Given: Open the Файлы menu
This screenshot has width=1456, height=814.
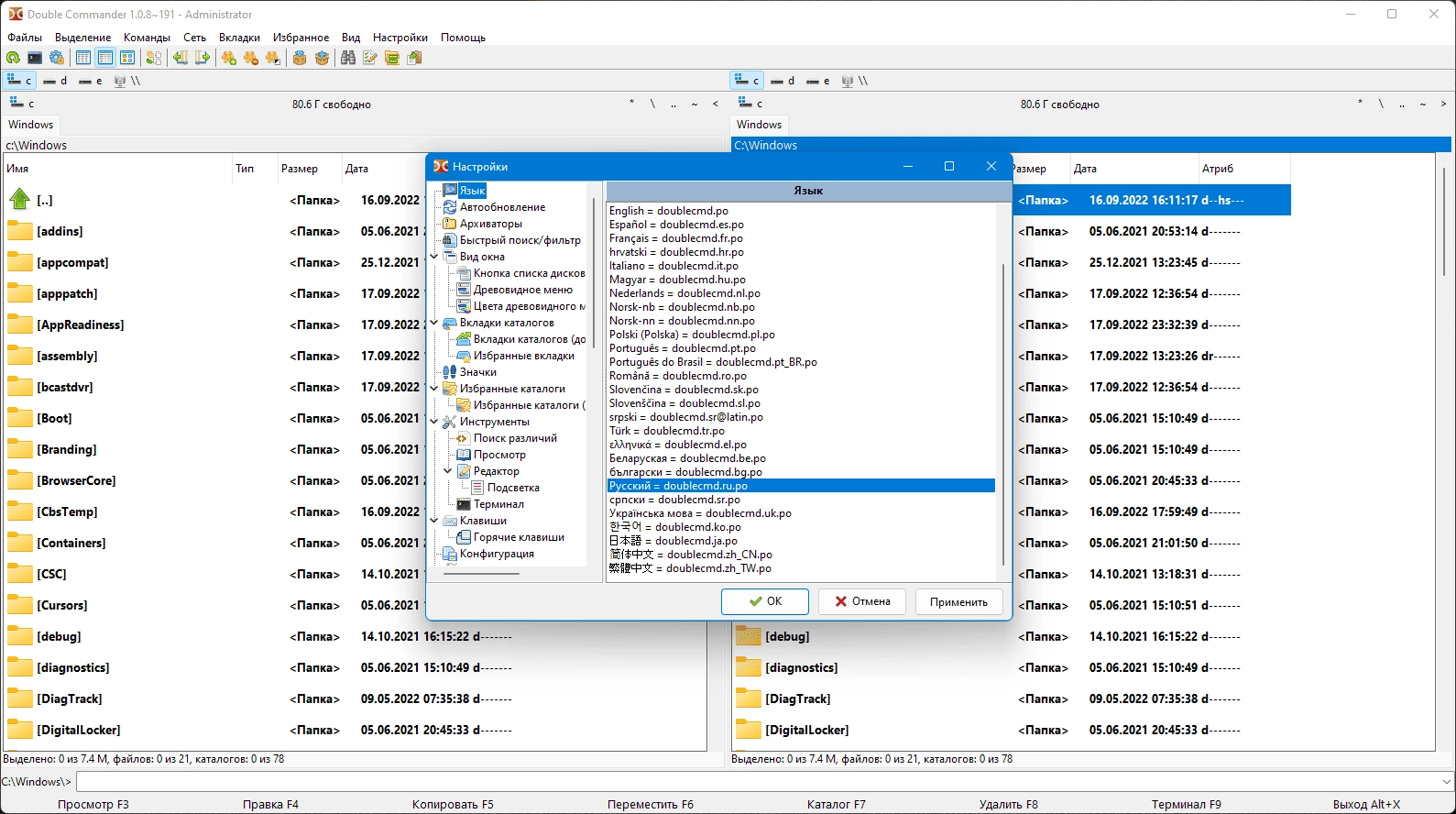Looking at the screenshot, I should coord(25,38).
